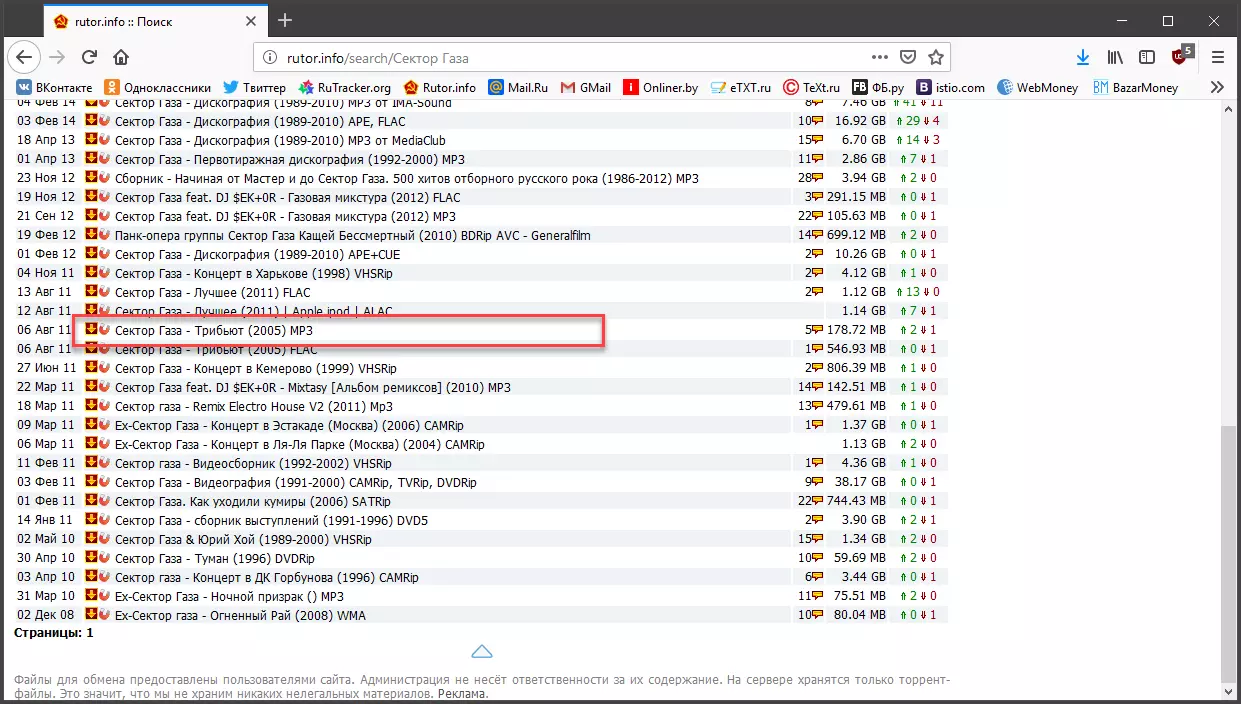The image size is (1241, 704).
Task: Click the Firefox back arrow button
Action: pyautogui.click(x=24, y=57)
